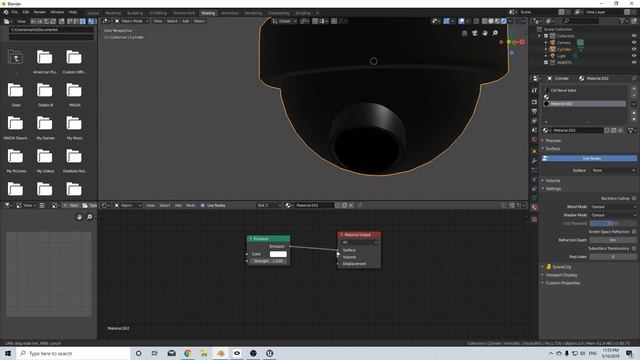Switch to the Shading workspace tab
This screenshot has height=360, width=640.
click(x=208, y=13)
